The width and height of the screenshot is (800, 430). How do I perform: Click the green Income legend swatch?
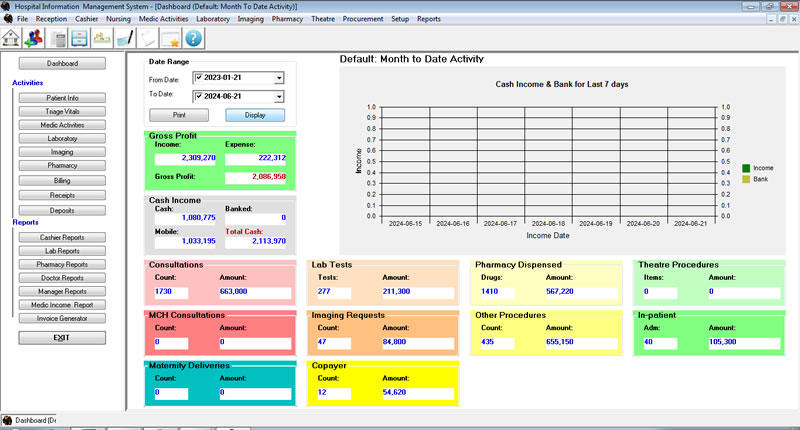coord(746,168)
